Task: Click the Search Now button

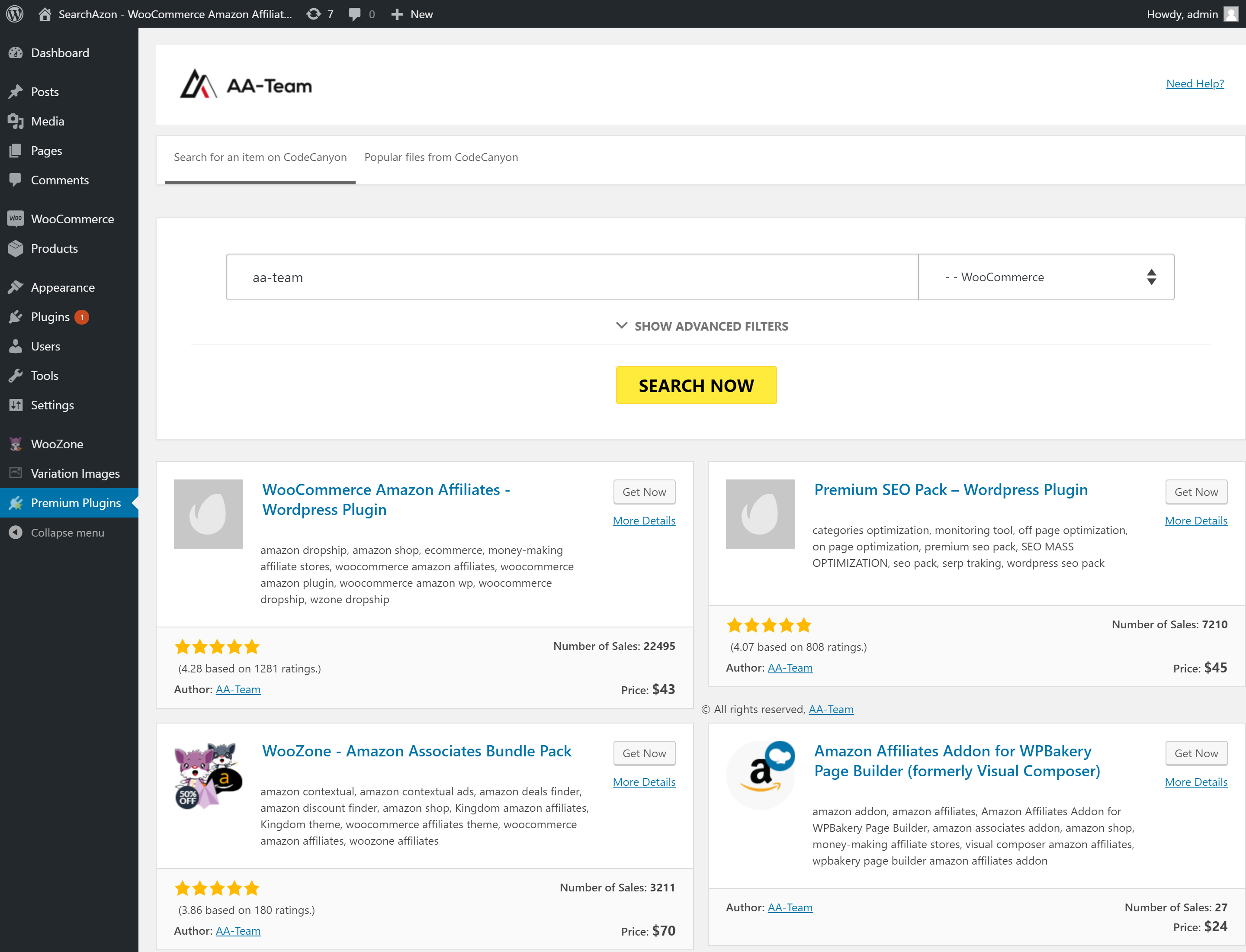Action: point(696,385)
